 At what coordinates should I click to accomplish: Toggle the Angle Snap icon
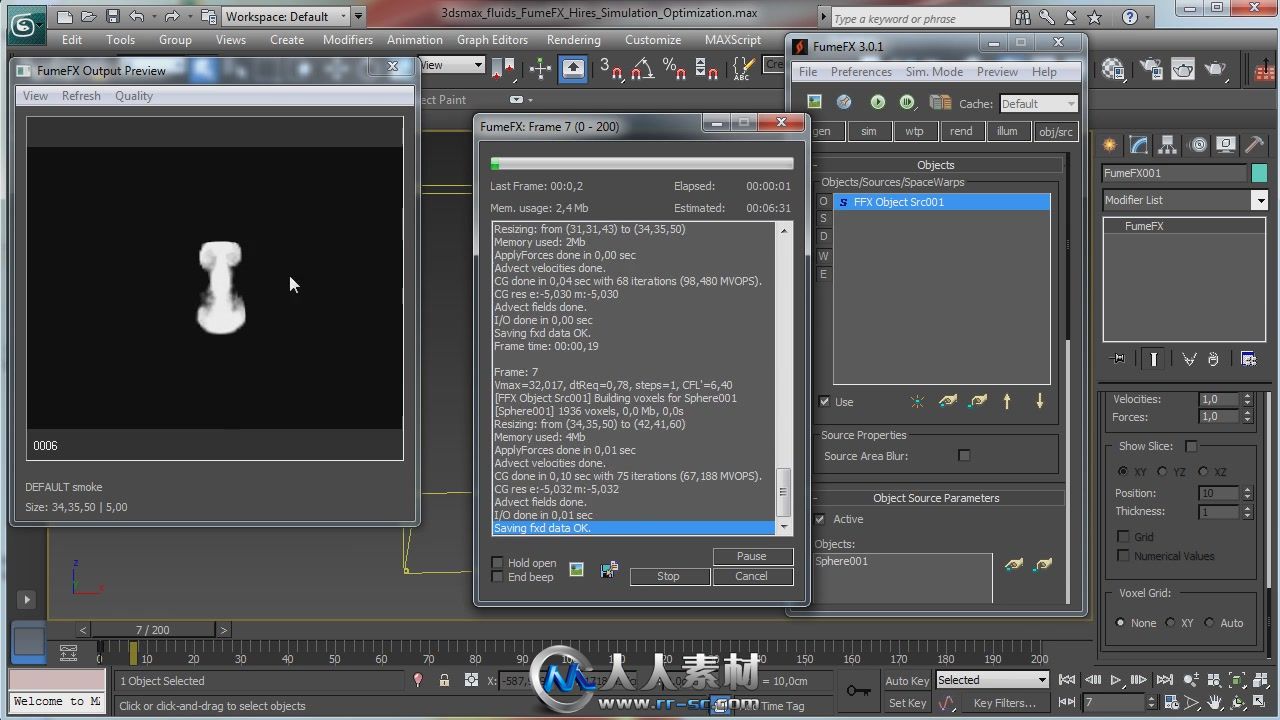click(x=642, y=69)
